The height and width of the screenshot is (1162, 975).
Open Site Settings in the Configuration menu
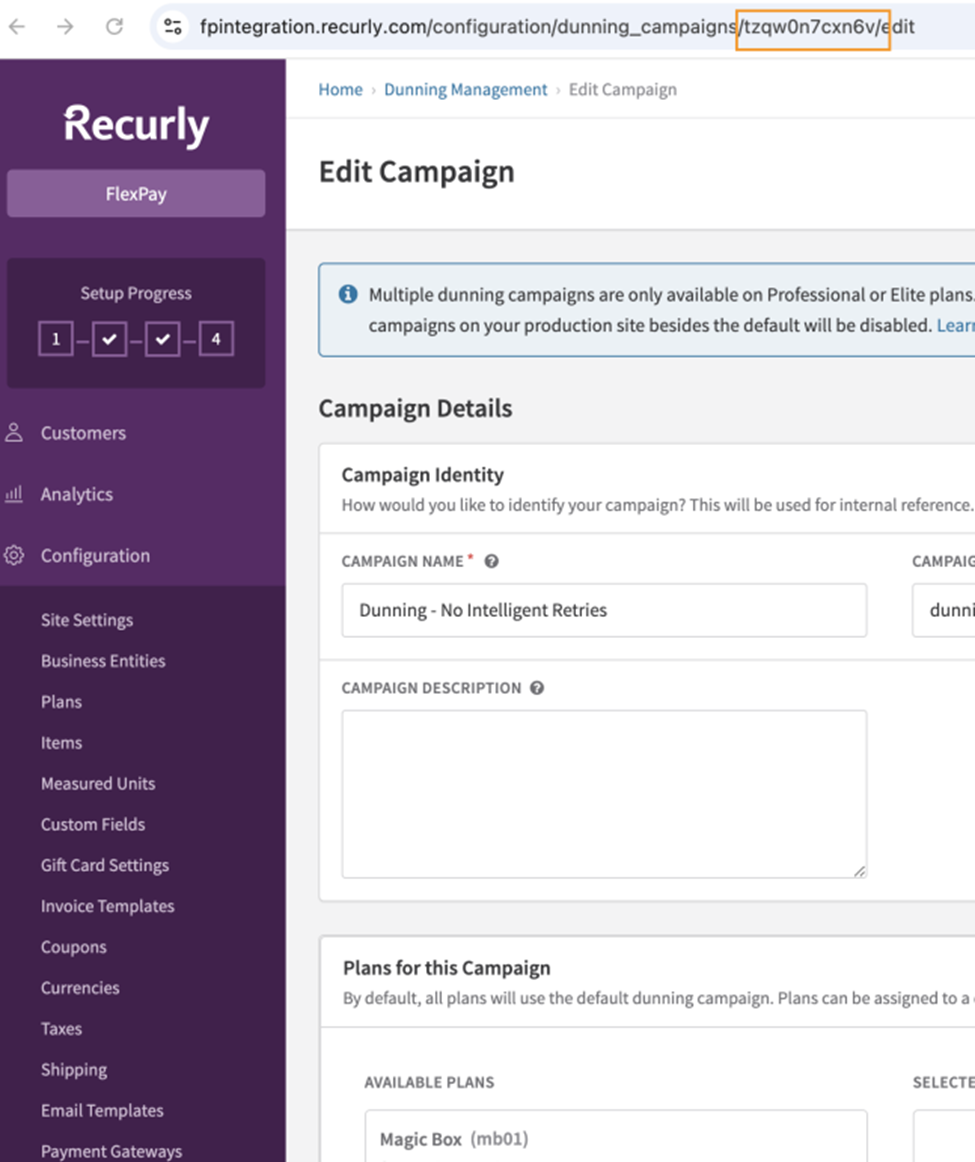tap(87, 620)
